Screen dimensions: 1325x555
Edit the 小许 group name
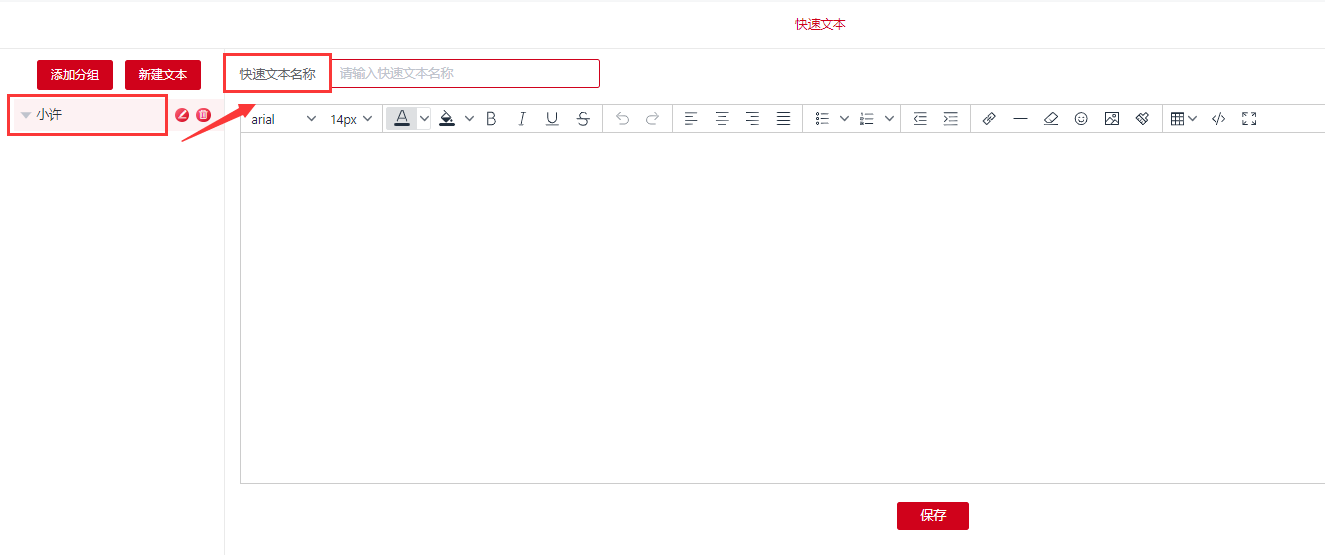point(182,115)
